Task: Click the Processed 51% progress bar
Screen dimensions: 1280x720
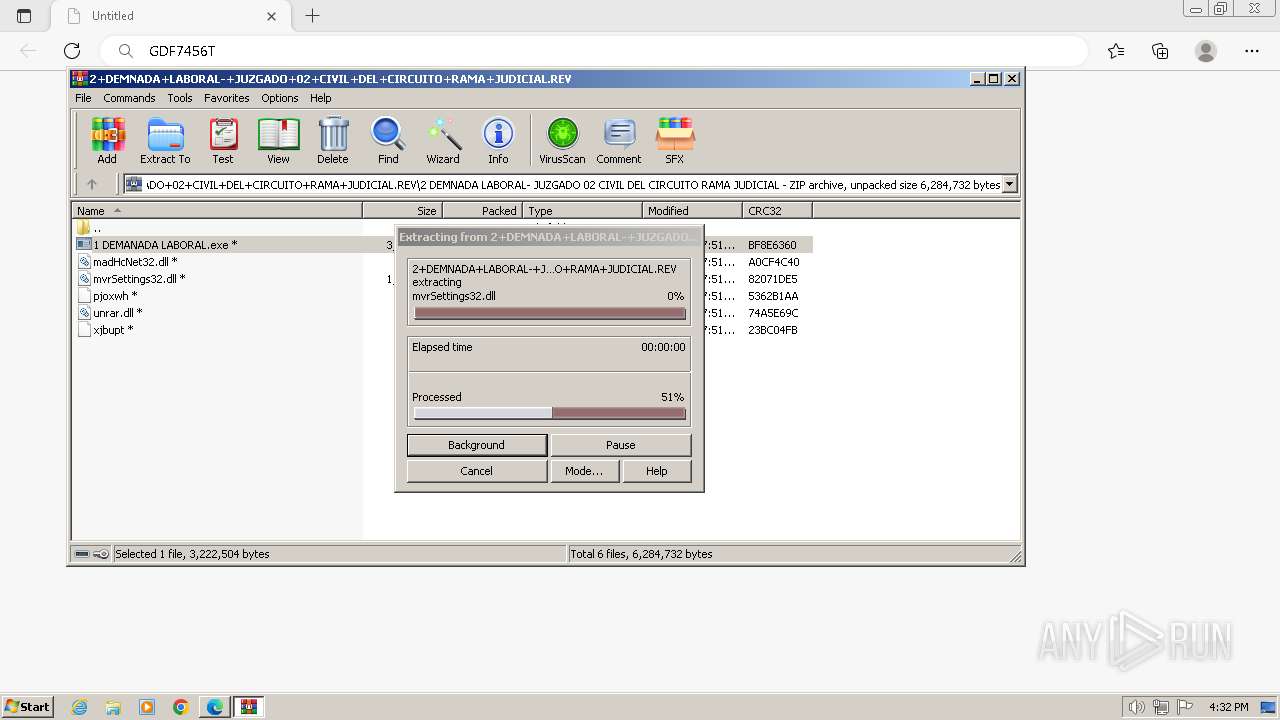Action: pos(549,413)
